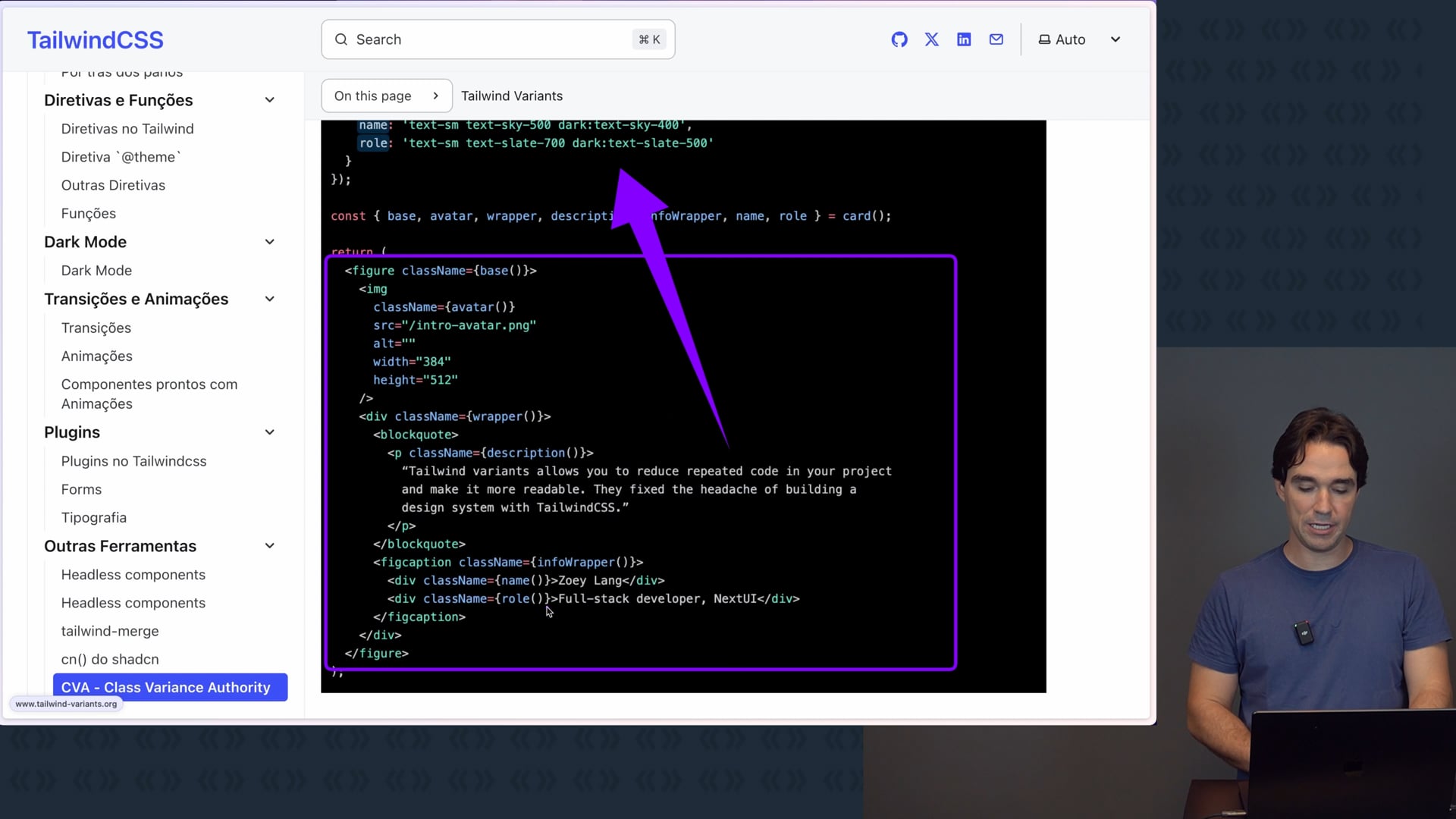Image resolution: width=1456 pixels, height=819 pixels.
Task: Click the Full-stack developer, NextUI code line
Action: click(x=593, y=598)
